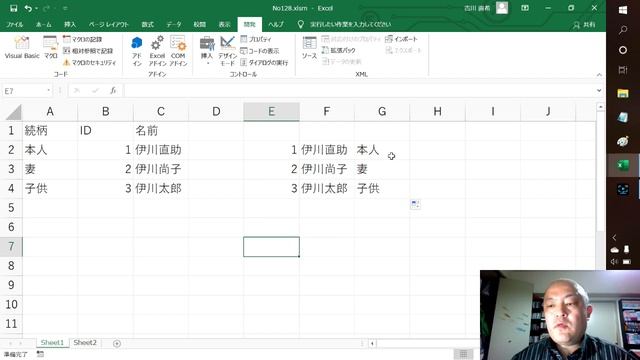Image resolution: width=640 pixels, height=360 pixels.
Task: Switch to the 数式 (Formulas) tab
Action: (x=147, y=24)
